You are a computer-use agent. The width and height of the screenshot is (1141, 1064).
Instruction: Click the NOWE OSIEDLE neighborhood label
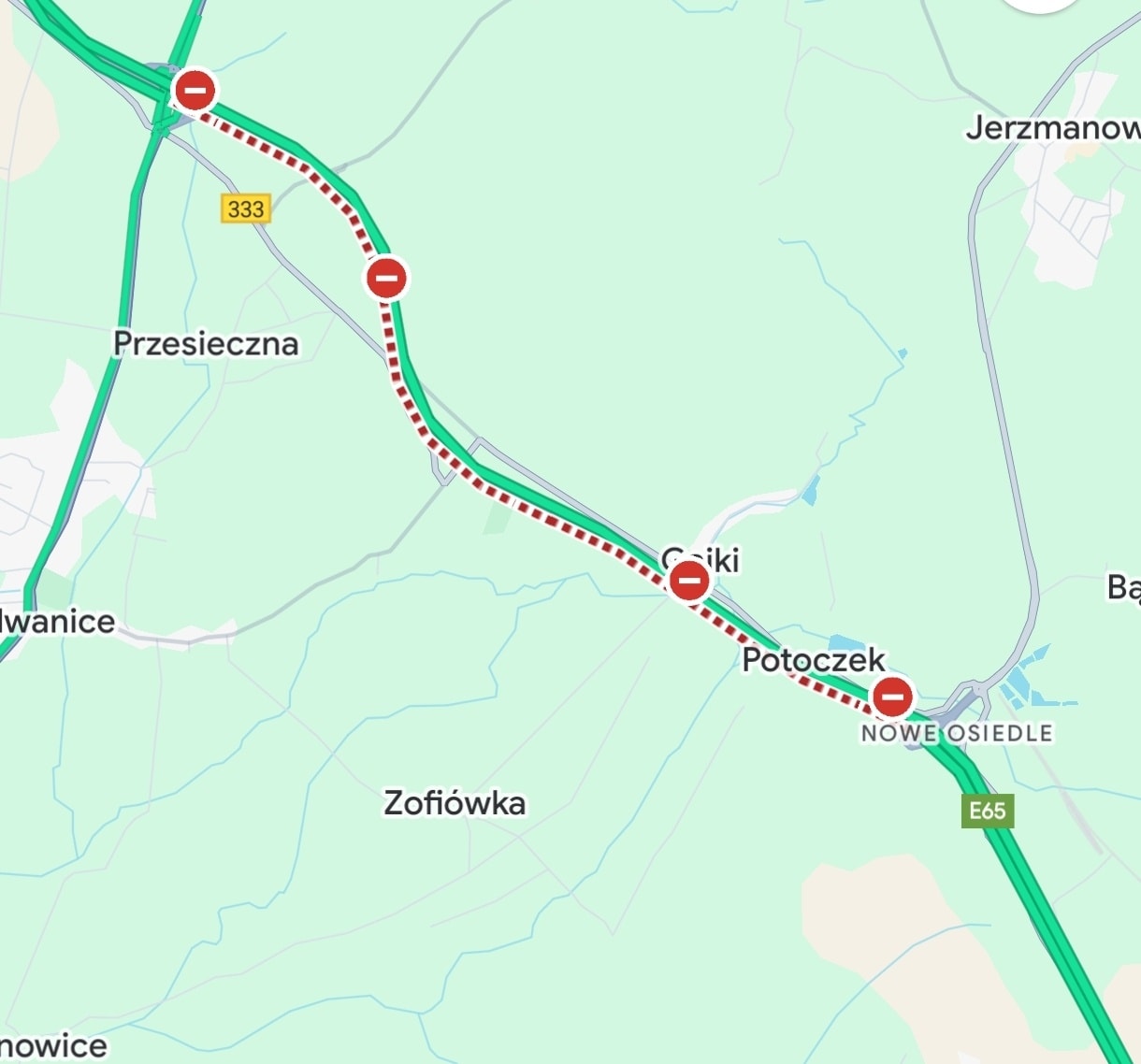coord(957,733)
